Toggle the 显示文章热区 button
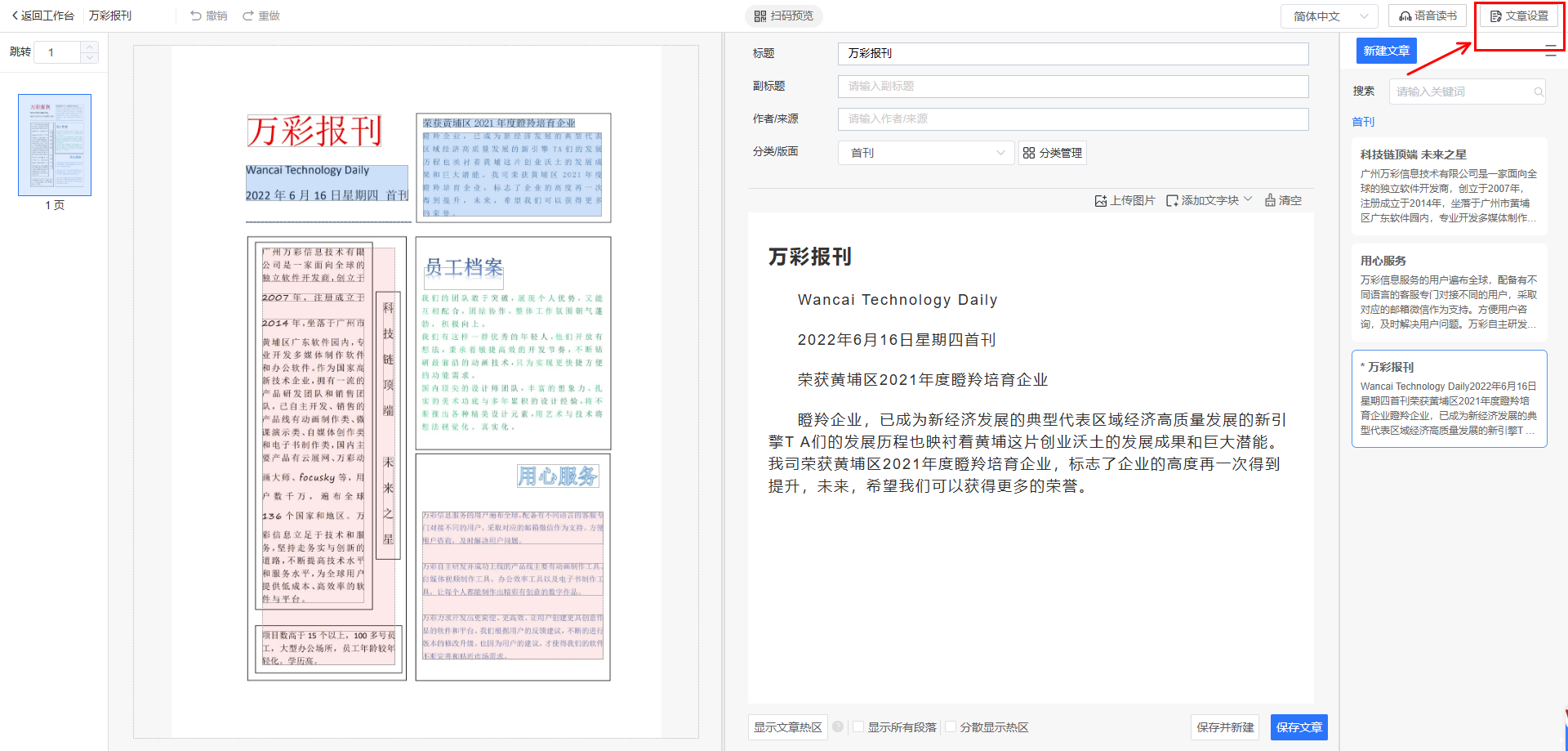Screen dimensions: 1568x751 pos(787,727)
